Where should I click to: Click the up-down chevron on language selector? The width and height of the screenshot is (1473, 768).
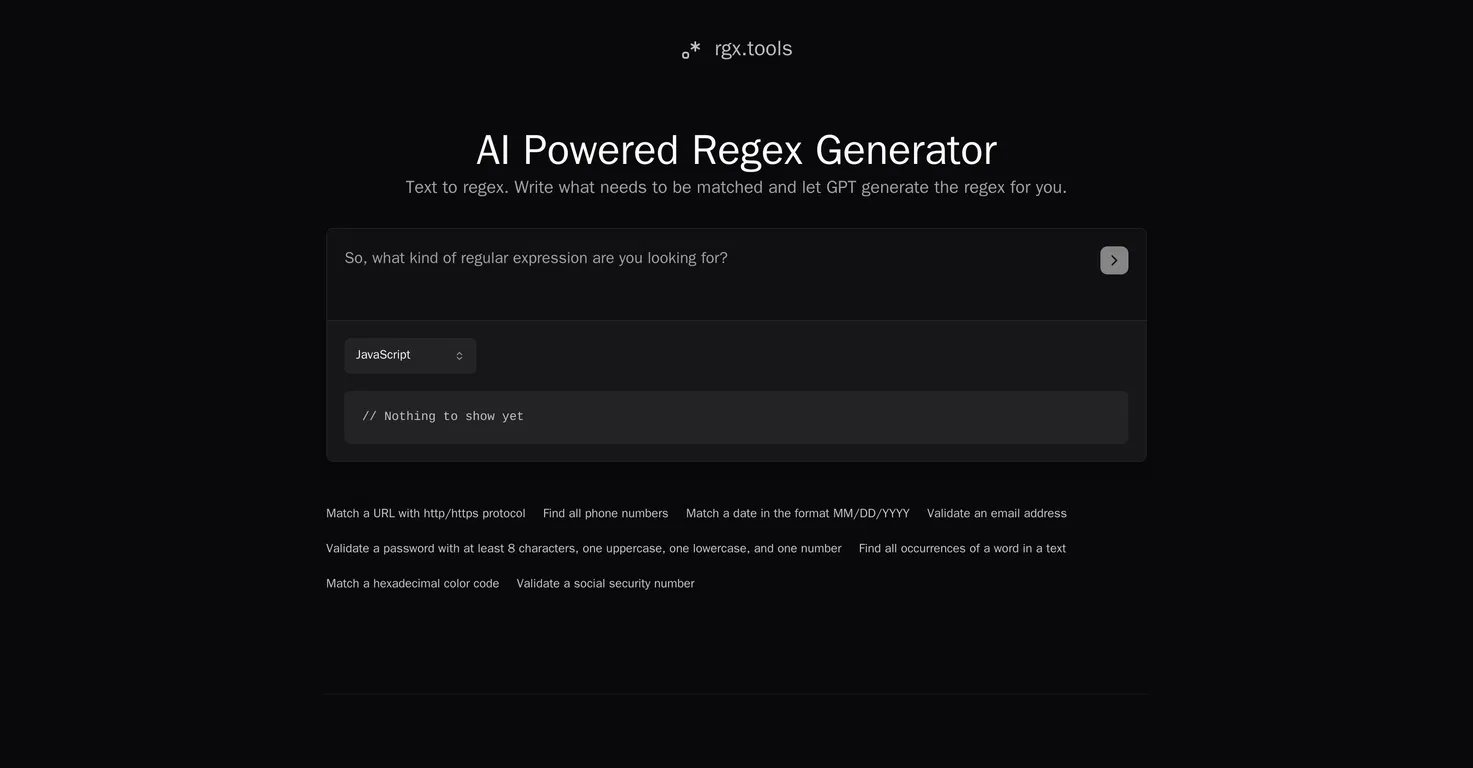pyautogui.click(x=459, y=356)
